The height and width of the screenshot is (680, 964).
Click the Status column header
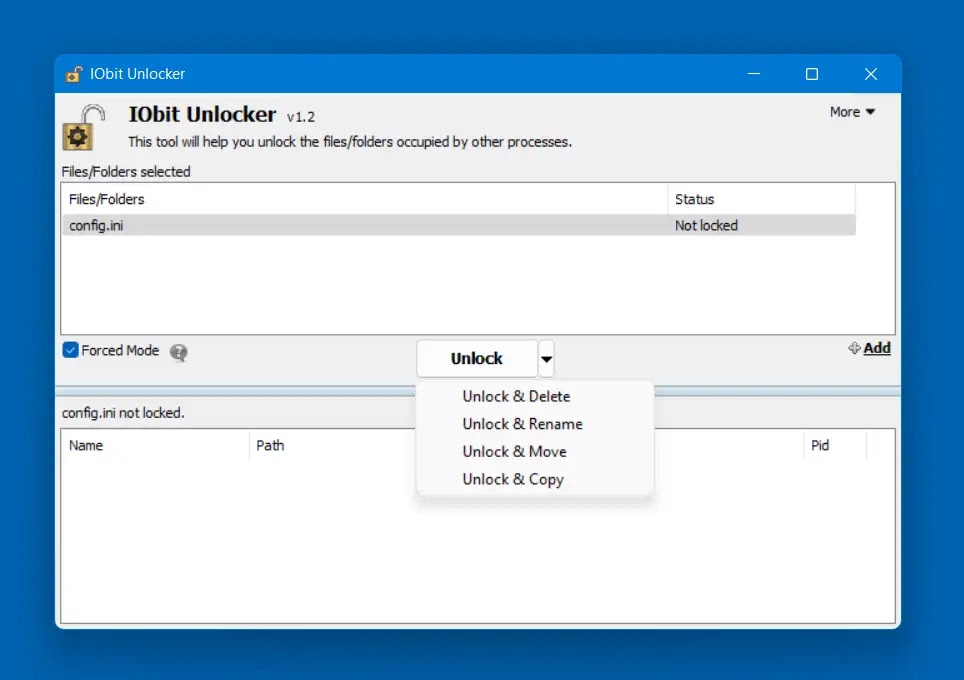coord(761,199)
